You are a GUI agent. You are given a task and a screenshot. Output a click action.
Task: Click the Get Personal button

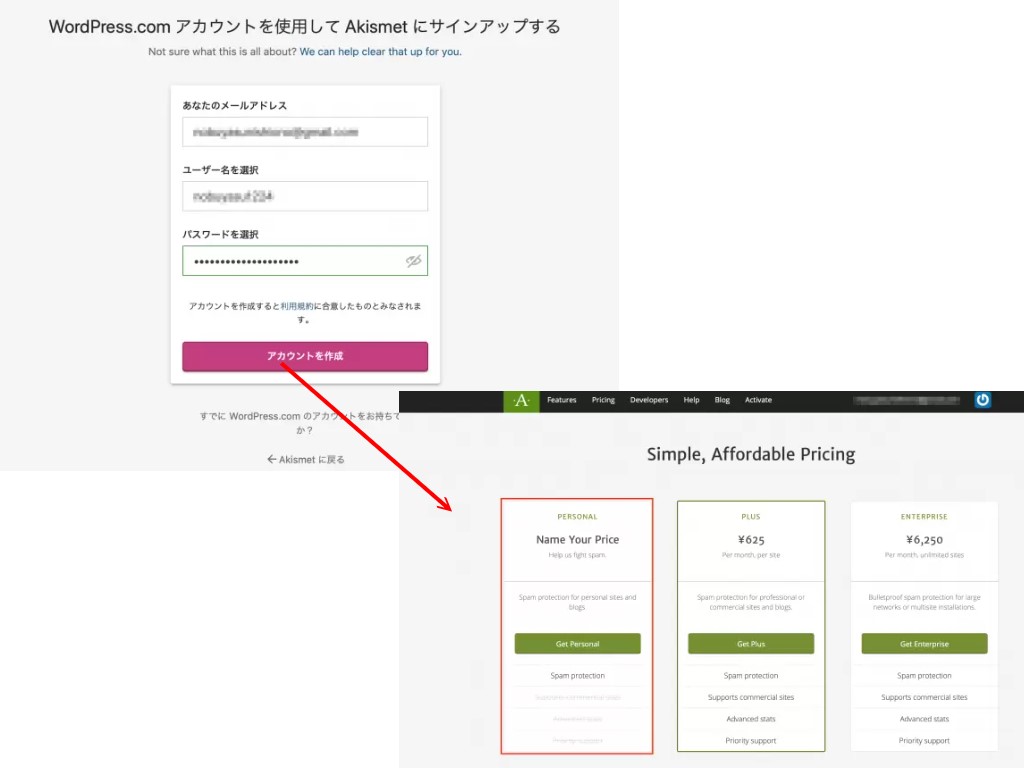coord(577,644)
